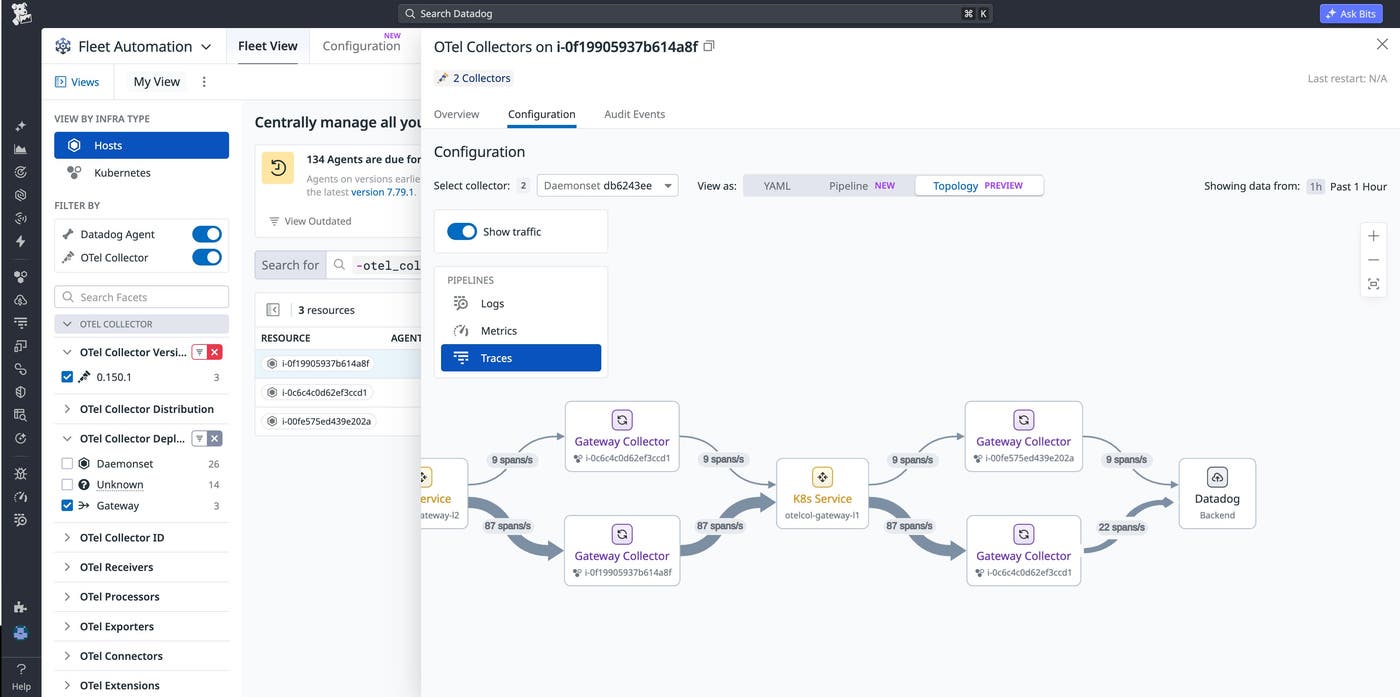This screenshot has height=697, width=1400.
Task: Click the Datadog logo icon
Action: coord(20,14)
